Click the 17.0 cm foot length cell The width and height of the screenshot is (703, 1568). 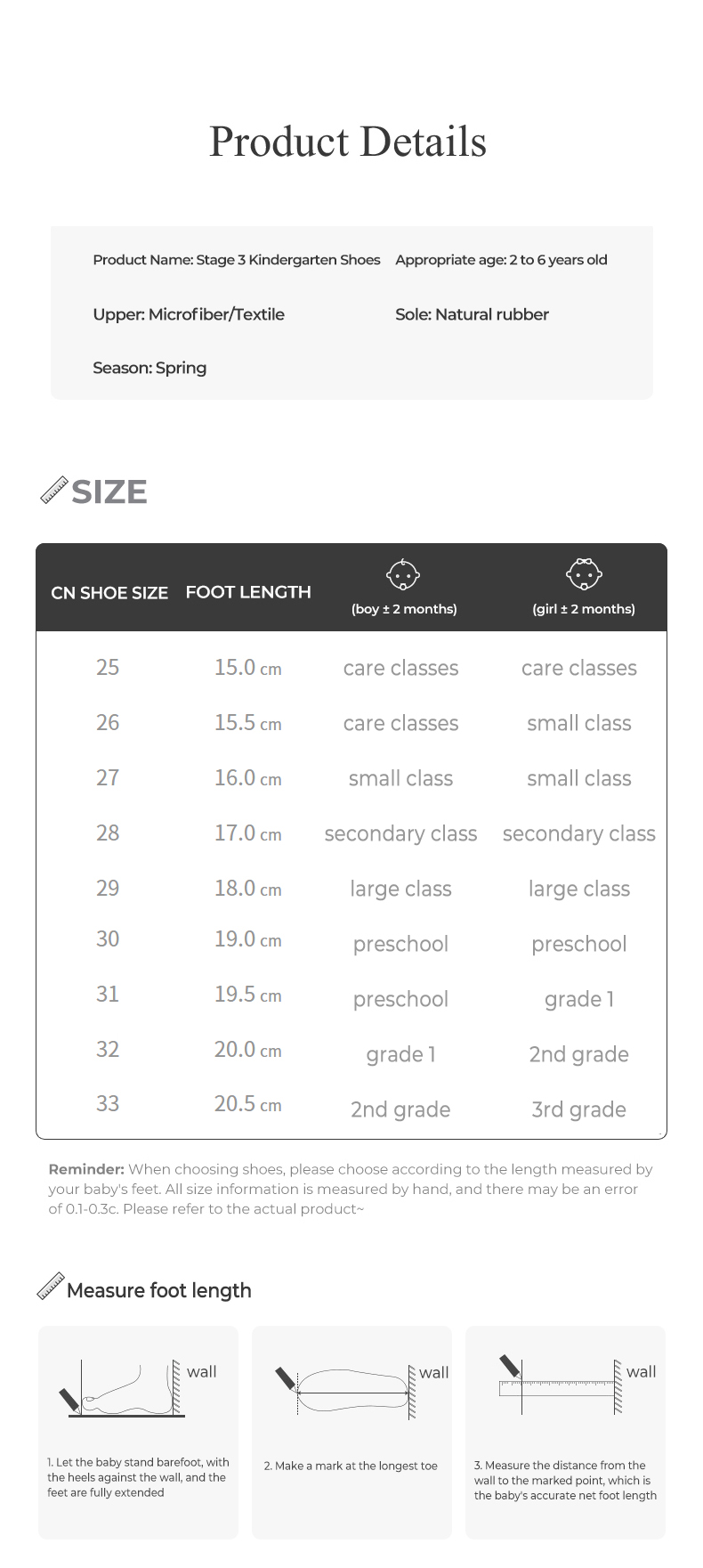point(247,833)
